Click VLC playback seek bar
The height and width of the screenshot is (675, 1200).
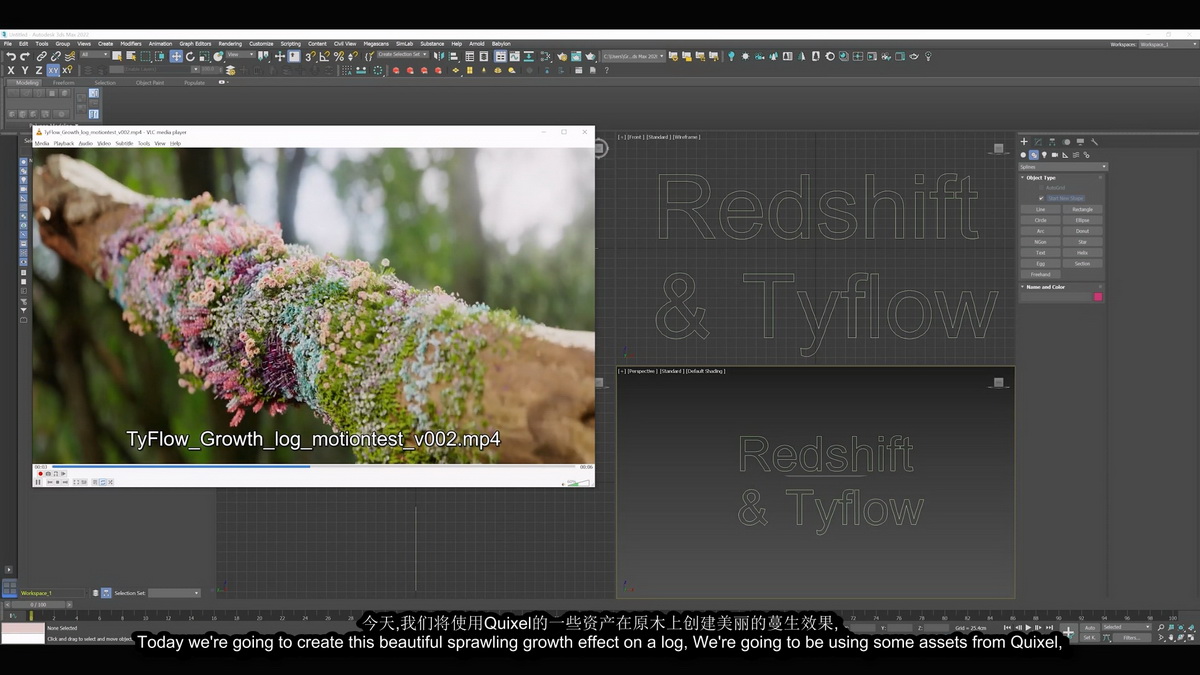tap(313, 466)
